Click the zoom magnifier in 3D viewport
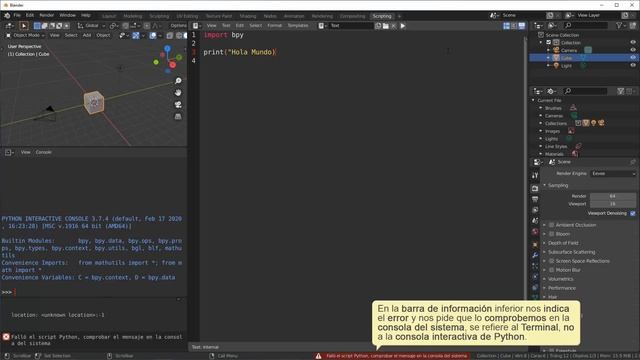 178,81
